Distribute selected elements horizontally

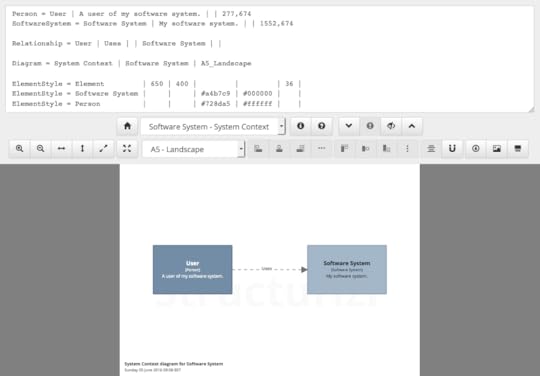321,149
